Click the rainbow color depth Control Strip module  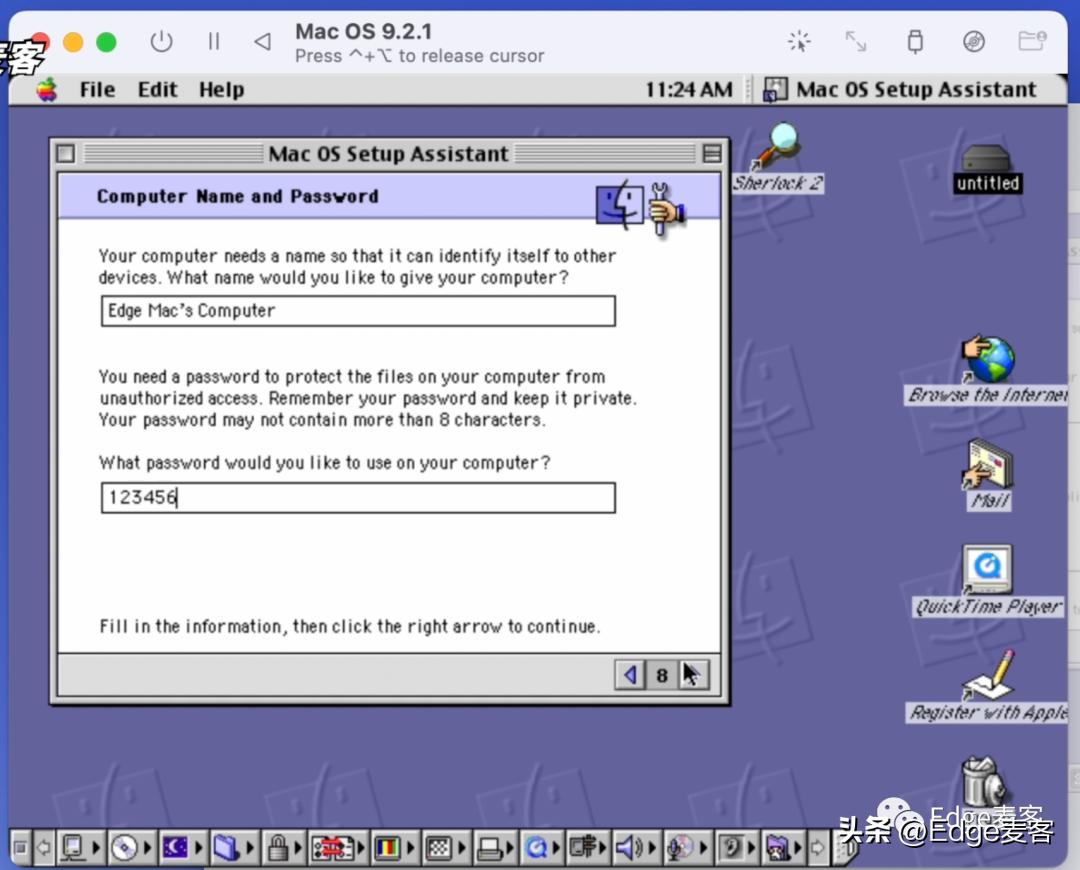click(x=386, y=846)
